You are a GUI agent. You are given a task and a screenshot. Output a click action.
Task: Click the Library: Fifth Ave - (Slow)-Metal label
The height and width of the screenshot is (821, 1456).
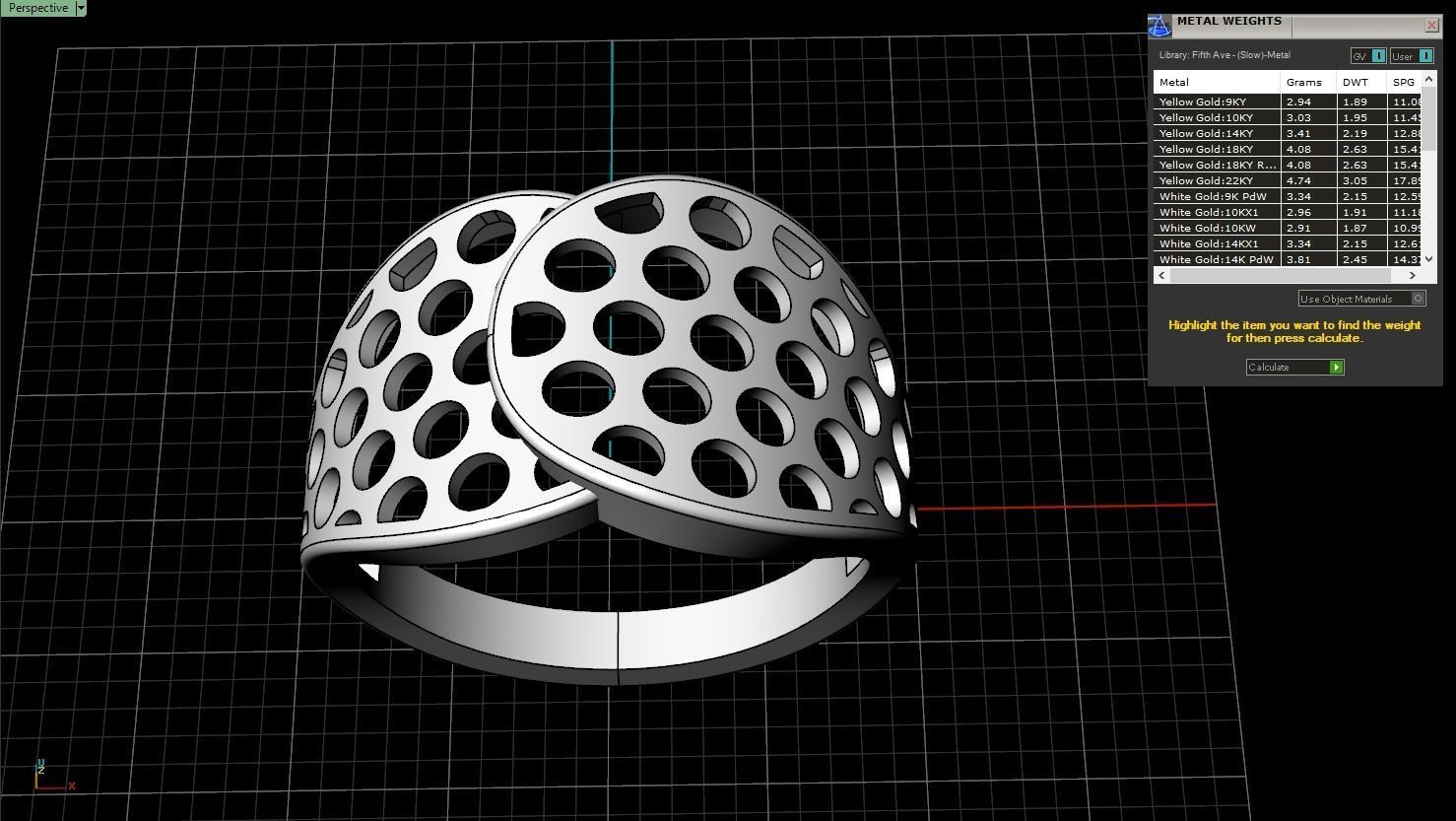[1224, 55]
